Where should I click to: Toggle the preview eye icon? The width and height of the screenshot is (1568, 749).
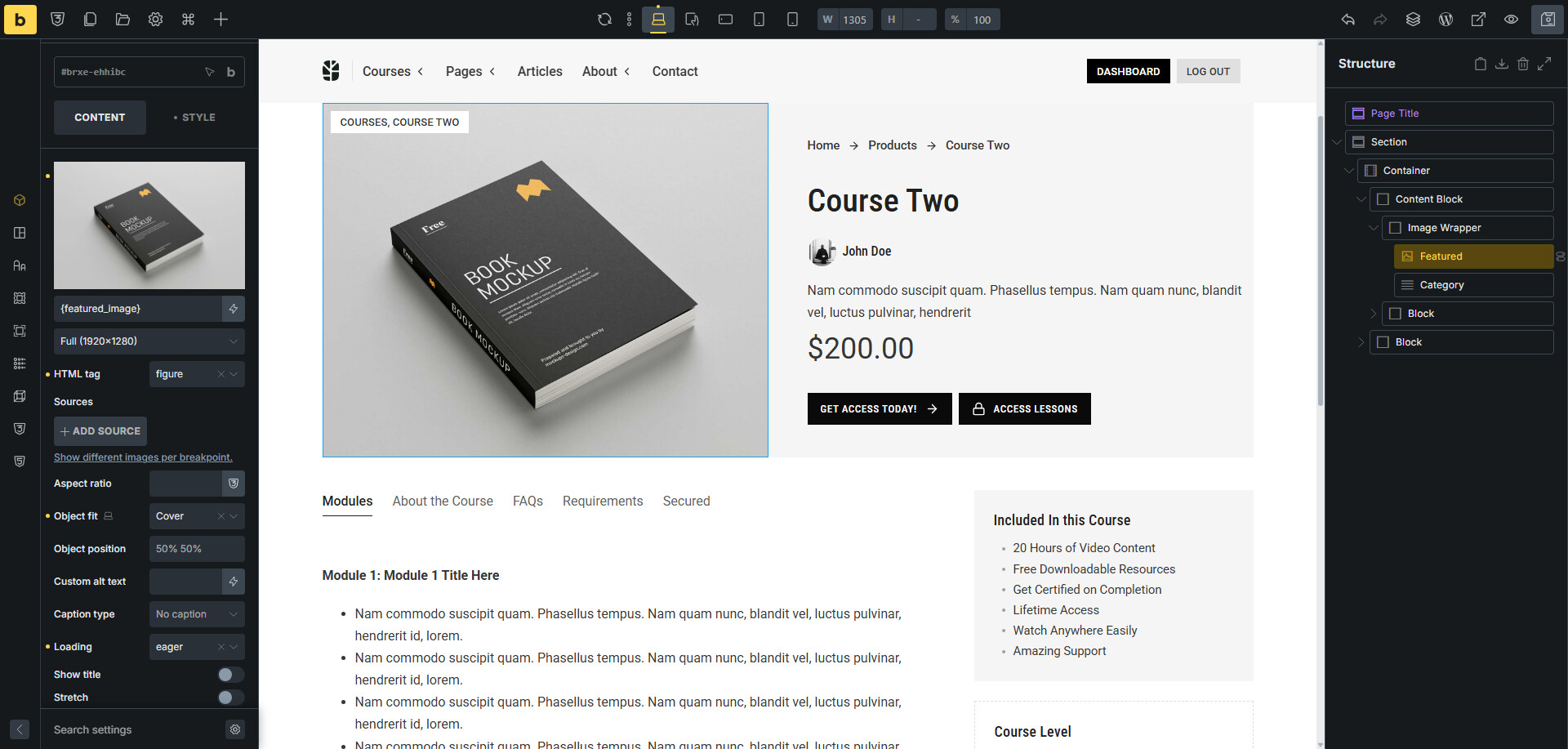pyautogui.click(x=1511, y=20)
